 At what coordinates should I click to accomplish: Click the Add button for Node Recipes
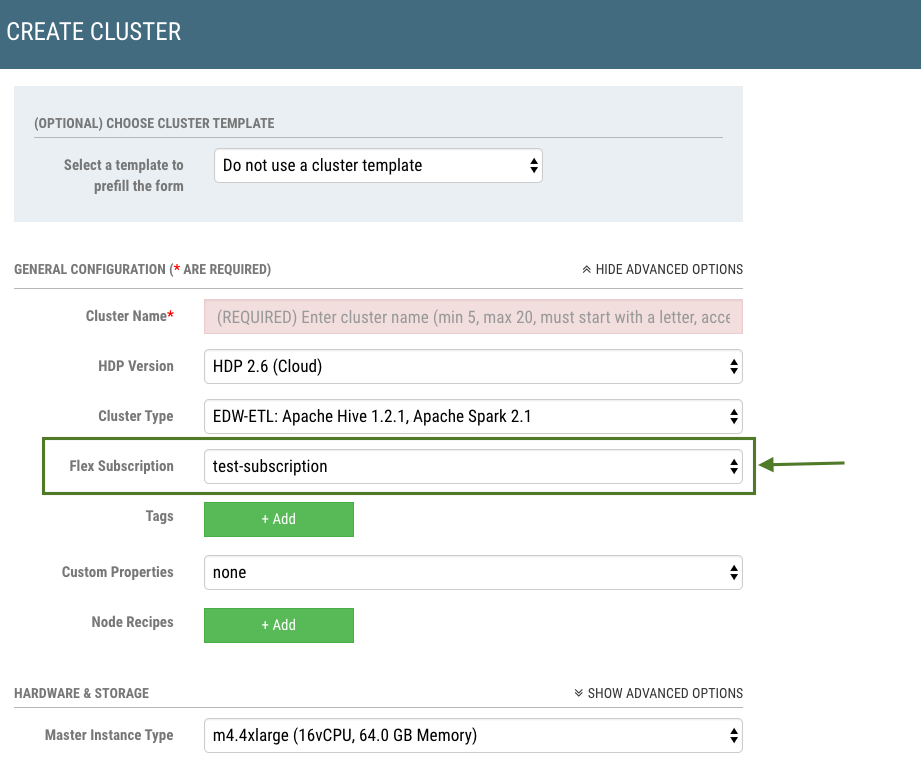279,625
